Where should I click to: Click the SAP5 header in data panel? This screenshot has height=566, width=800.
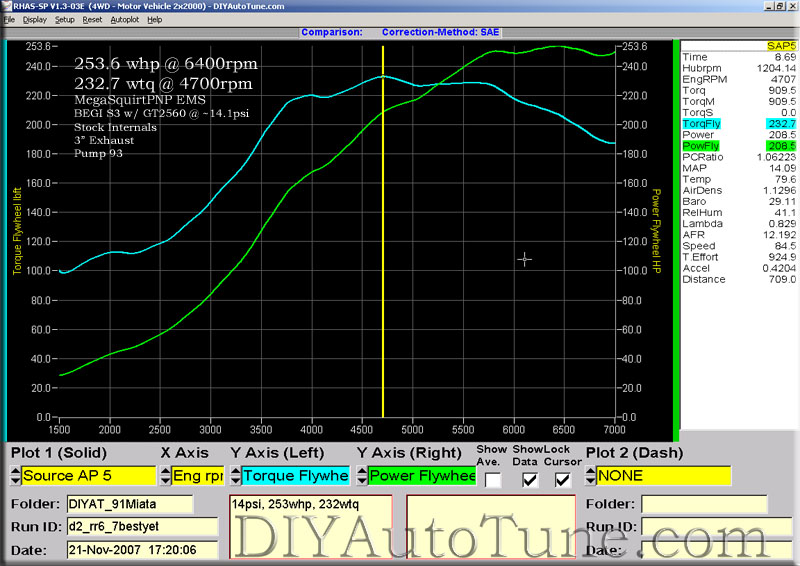click(781, 46)
